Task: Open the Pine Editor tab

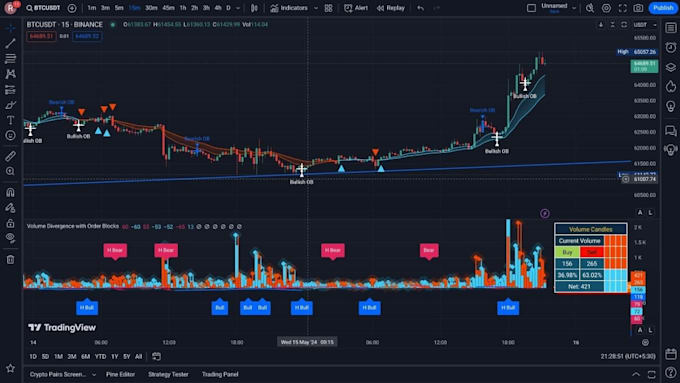Action: point(120,374)
